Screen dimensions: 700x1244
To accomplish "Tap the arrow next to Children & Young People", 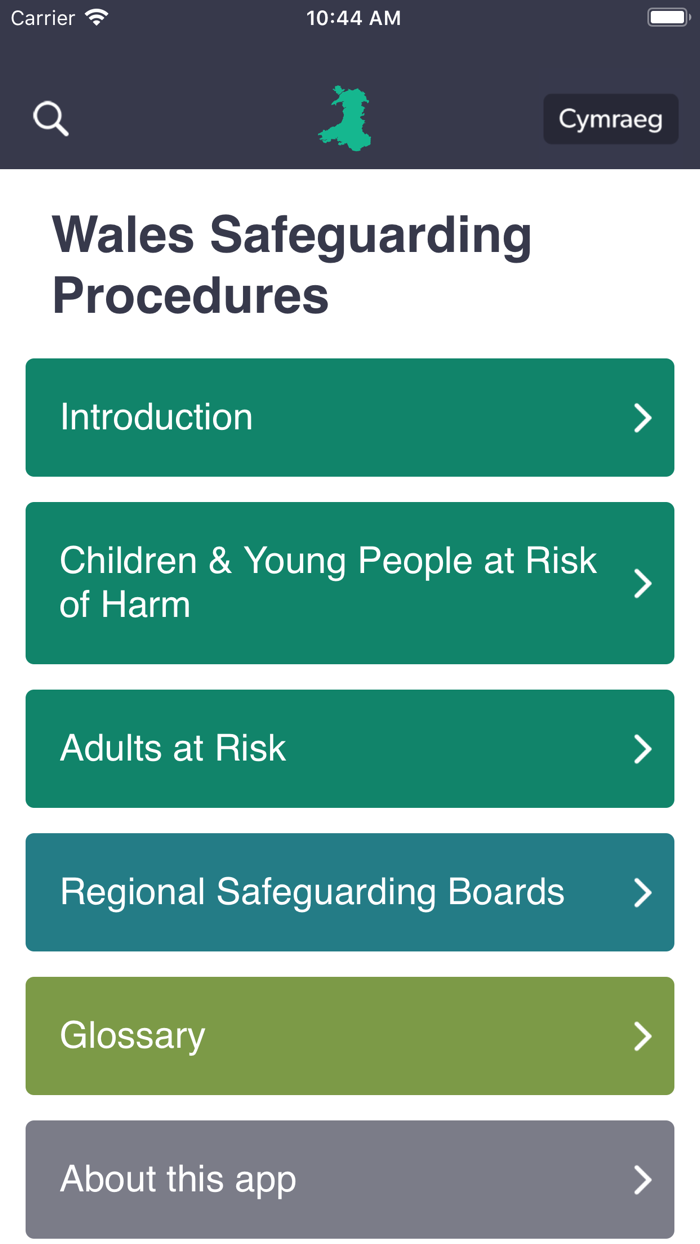I will coord(643,583).
